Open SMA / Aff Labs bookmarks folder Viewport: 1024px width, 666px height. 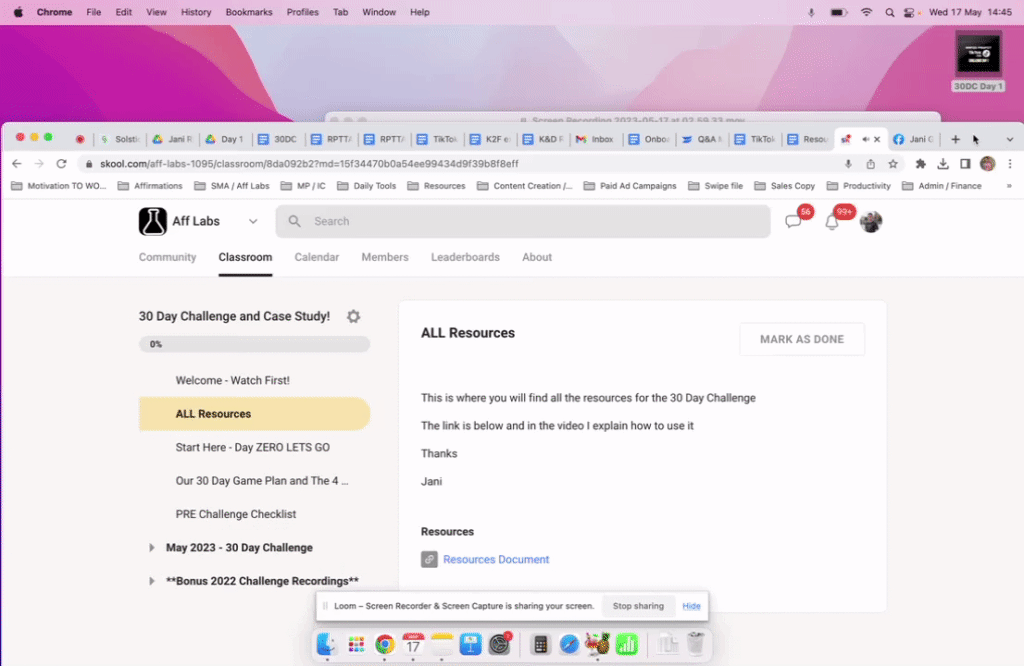(x=232, y=186)
